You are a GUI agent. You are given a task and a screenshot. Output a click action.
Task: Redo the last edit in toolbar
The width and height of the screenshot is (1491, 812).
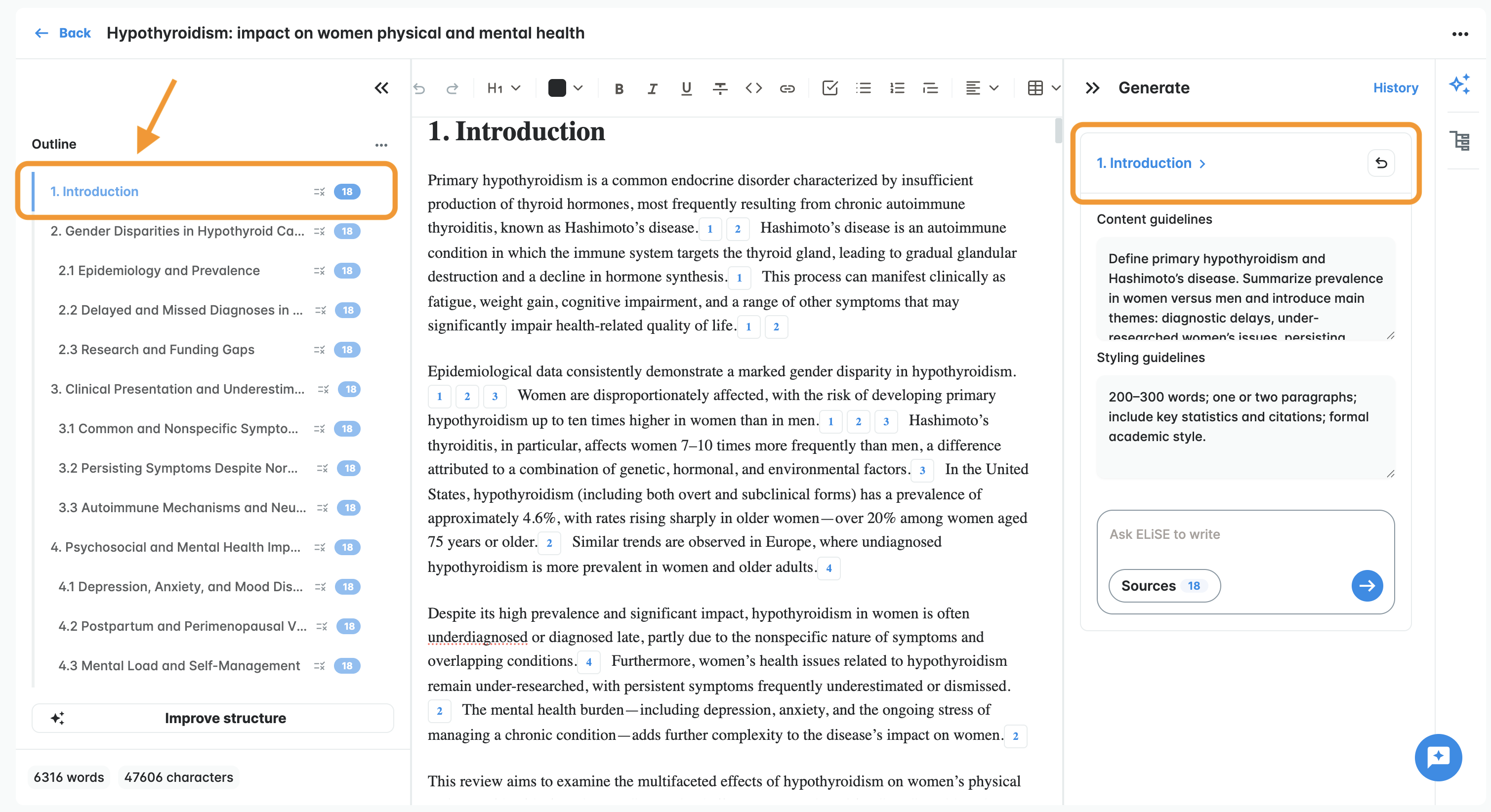click(453, 88)
